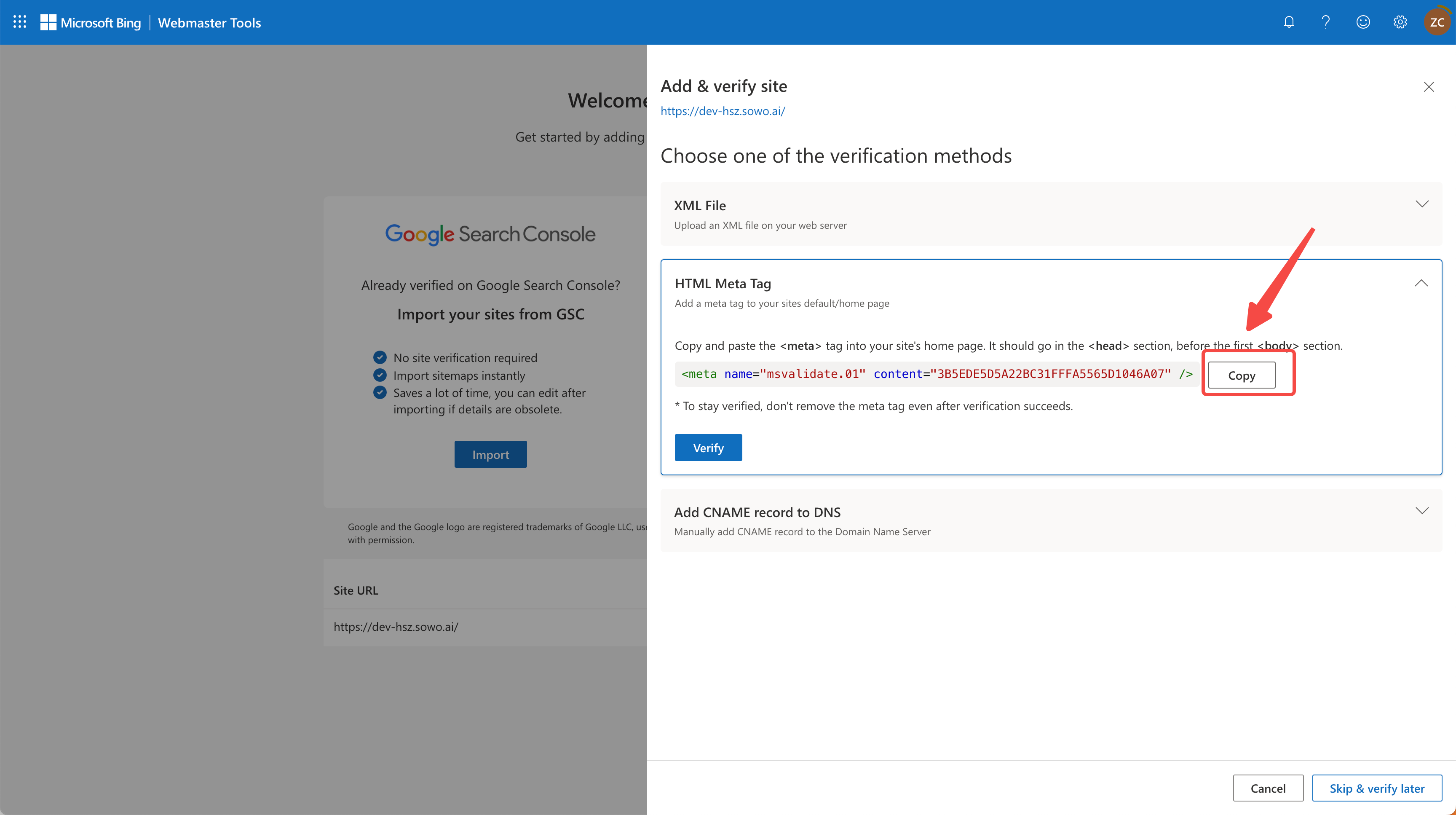
Task: Click the Import from GSC button
Action: click(490, 454)
